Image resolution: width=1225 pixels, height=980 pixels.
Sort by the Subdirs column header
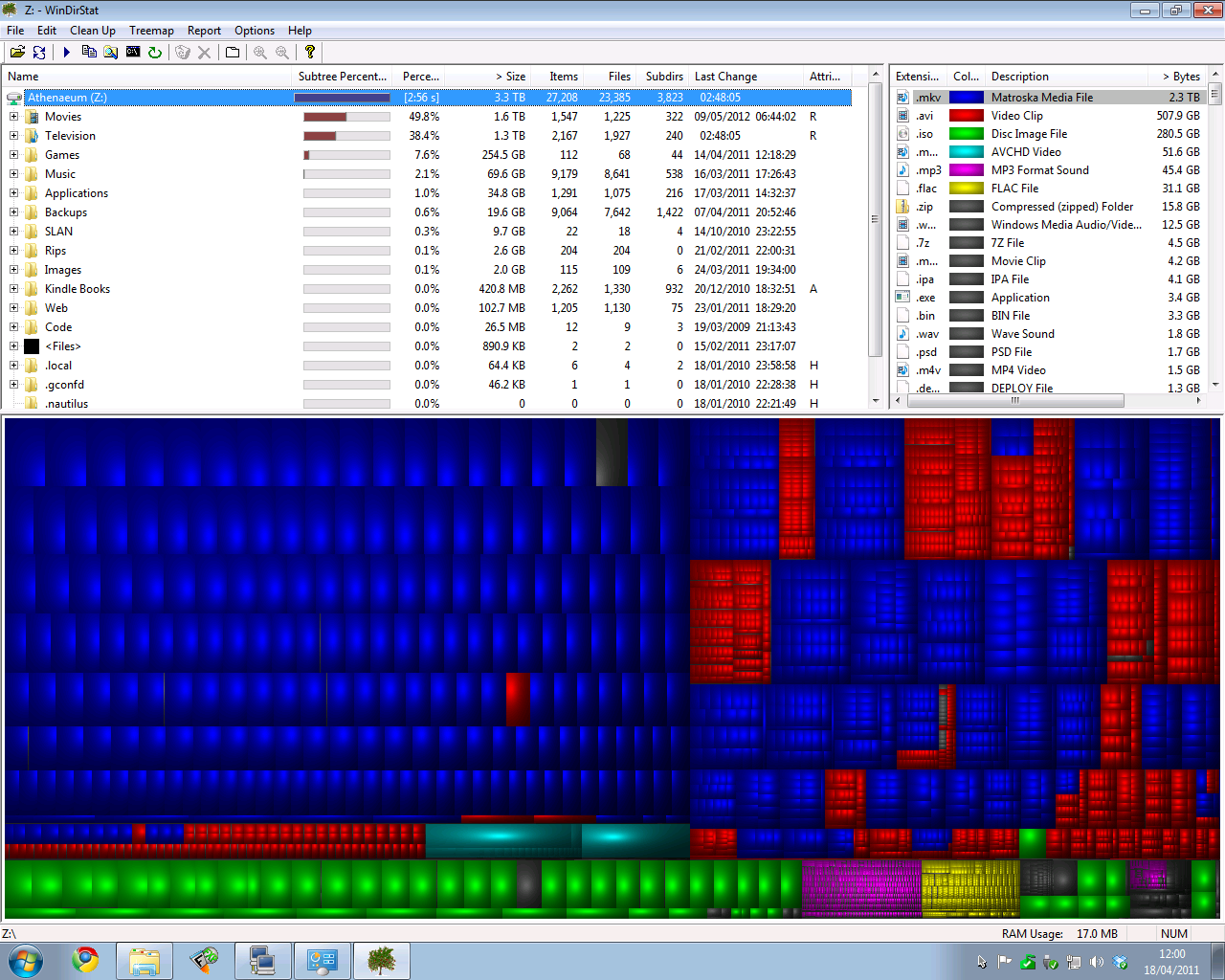coord(662,77)
